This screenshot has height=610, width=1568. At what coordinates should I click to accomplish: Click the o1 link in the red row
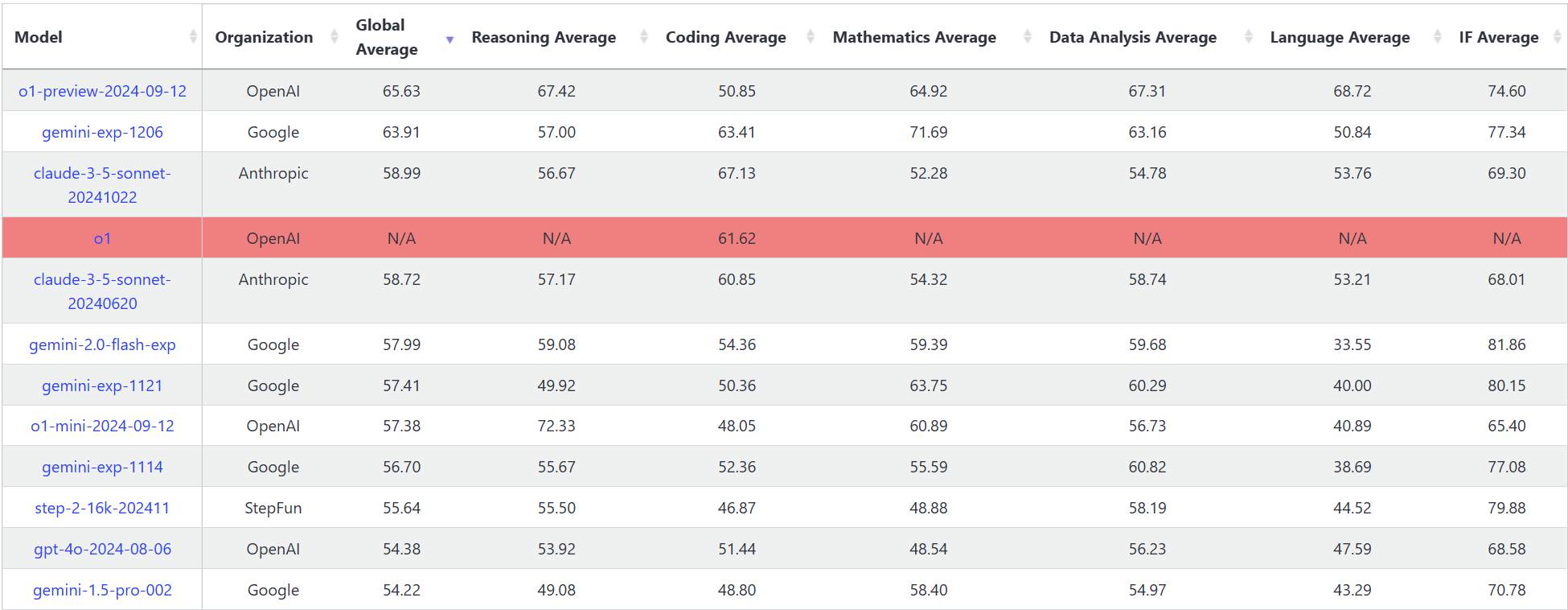pyautogui.click(x=102, y=238)
